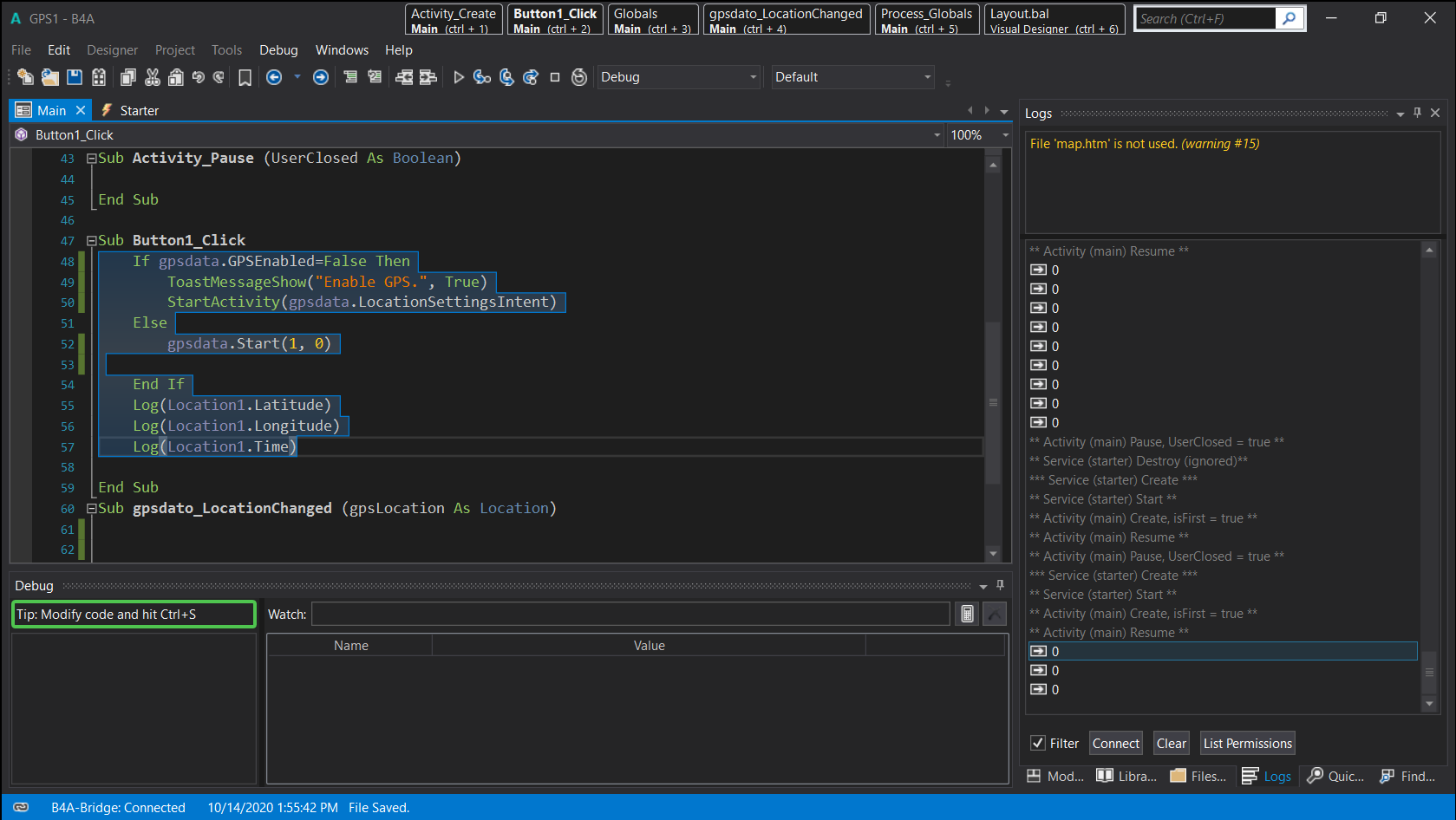This screenshot has height=820, width=1456.
Task: Switch to the Starter module tab
Action: pyautogui.click(x=139, y=111)
